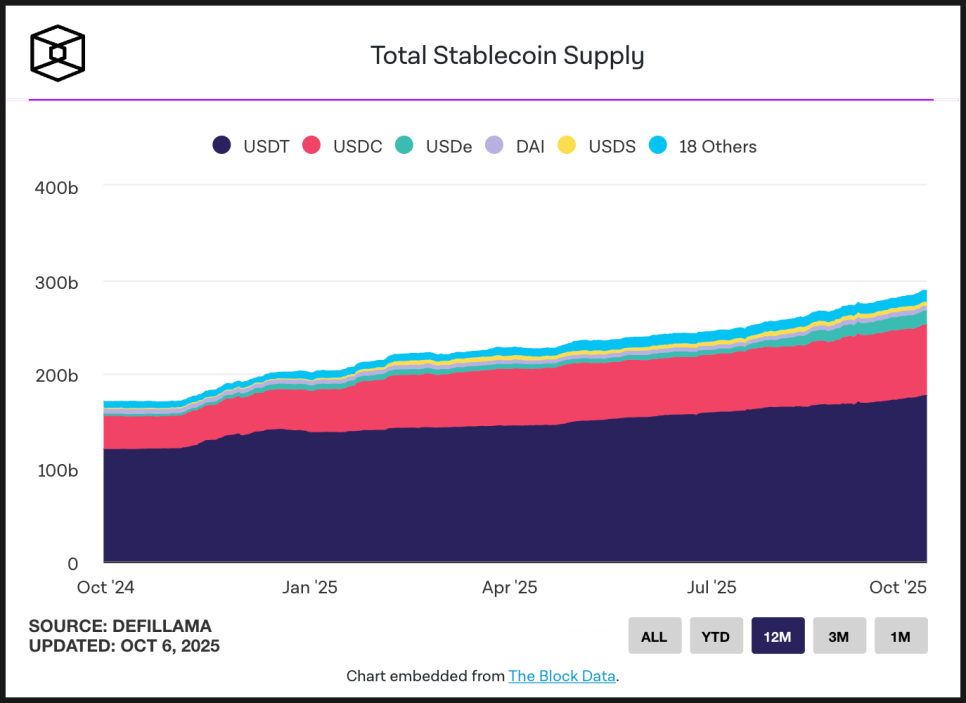966x703 pixels.
Task: Hide the USDC series via its label
Action: coord(357,147)
